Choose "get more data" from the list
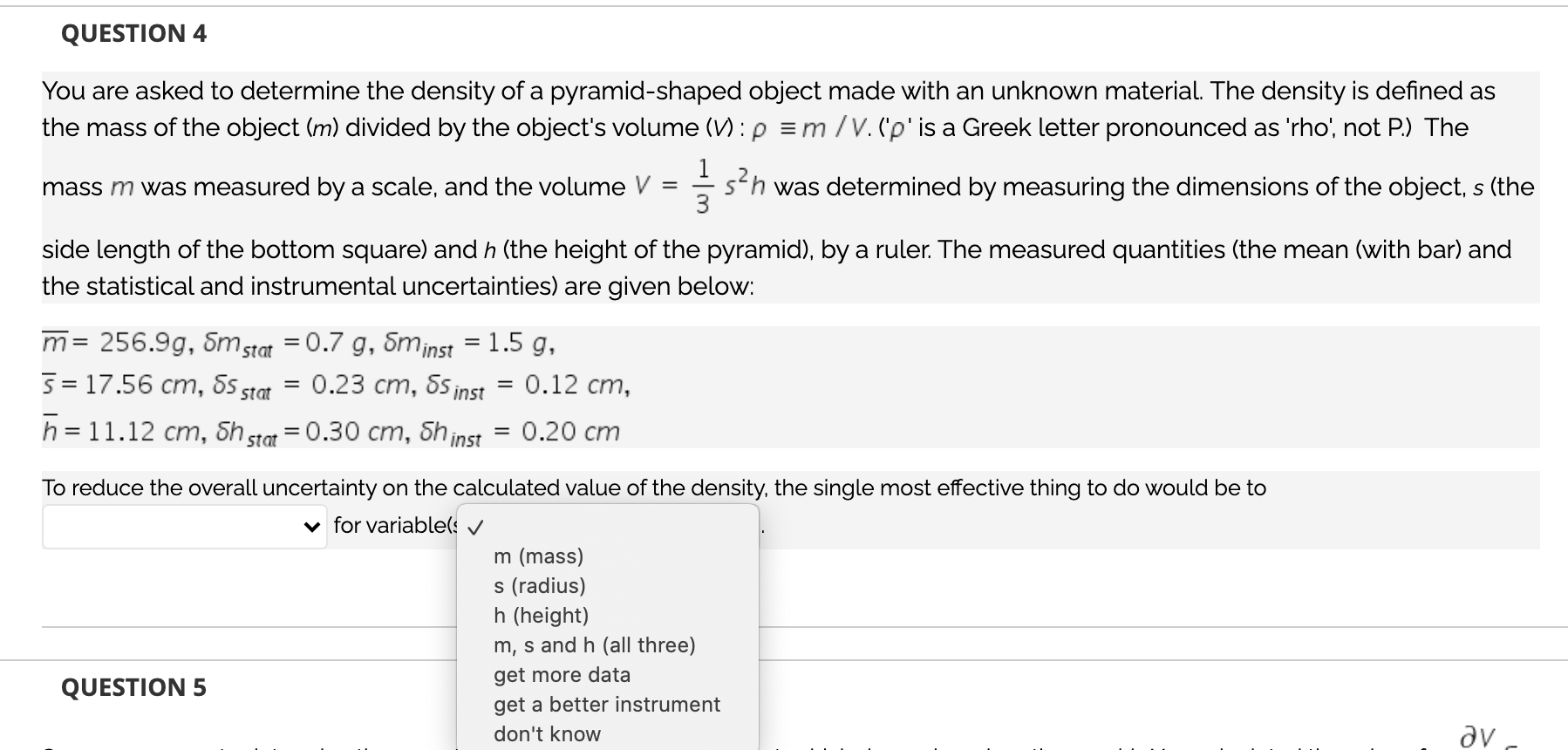The height and width of the screenshot is (750, 1568). point(562,674)
